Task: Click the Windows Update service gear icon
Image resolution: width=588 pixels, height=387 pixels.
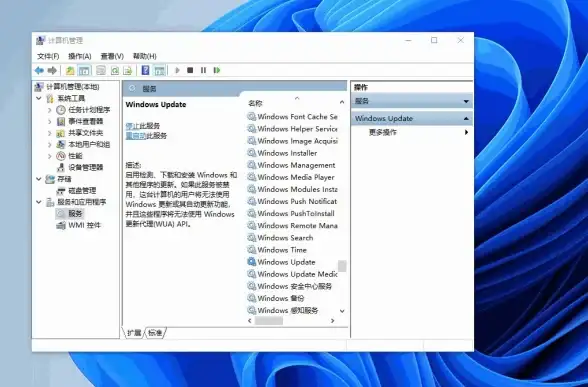Action: coord(252,262)
